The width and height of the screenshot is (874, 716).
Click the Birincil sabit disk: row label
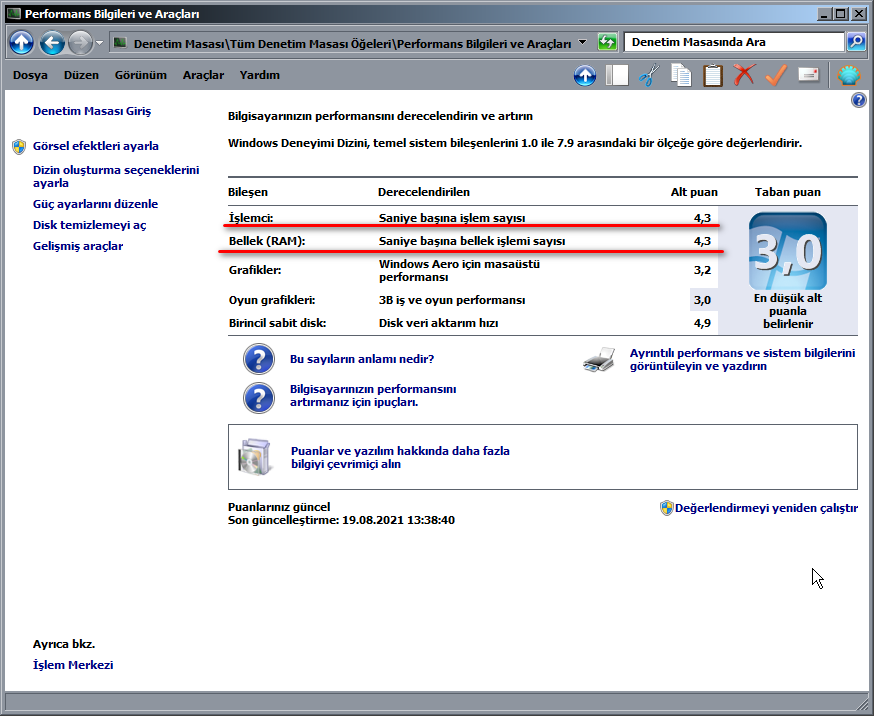click(x=278, y=323)
